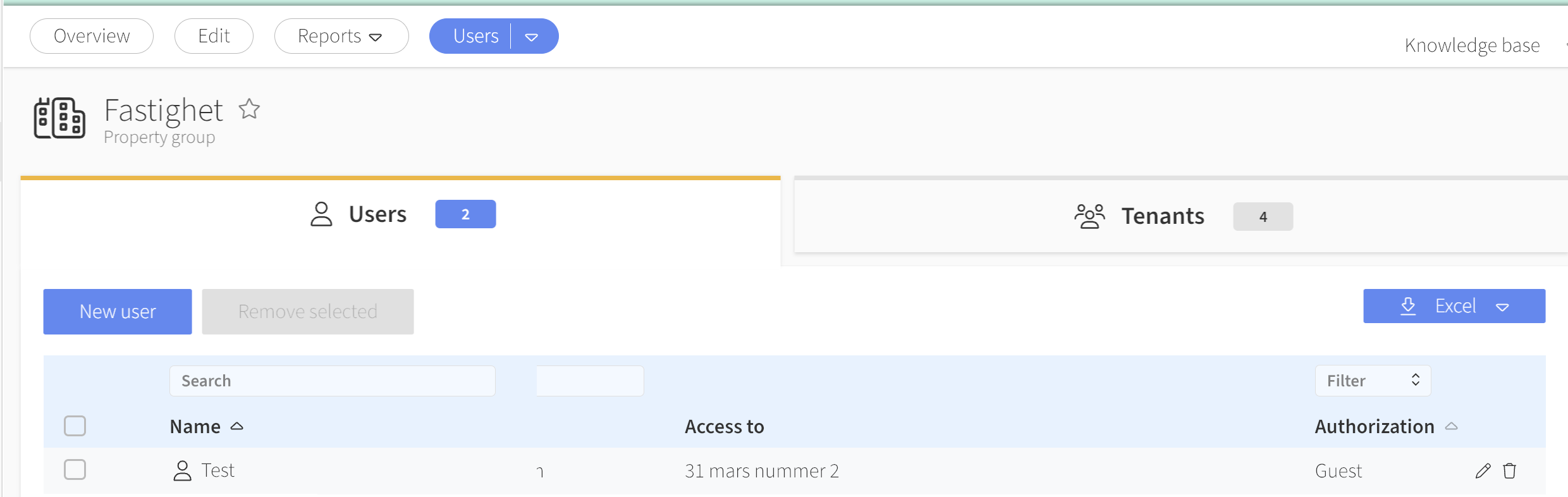The image size is (1568, 497).
Task: Click the Excel download arrow icon
Action: (1408, 306)
